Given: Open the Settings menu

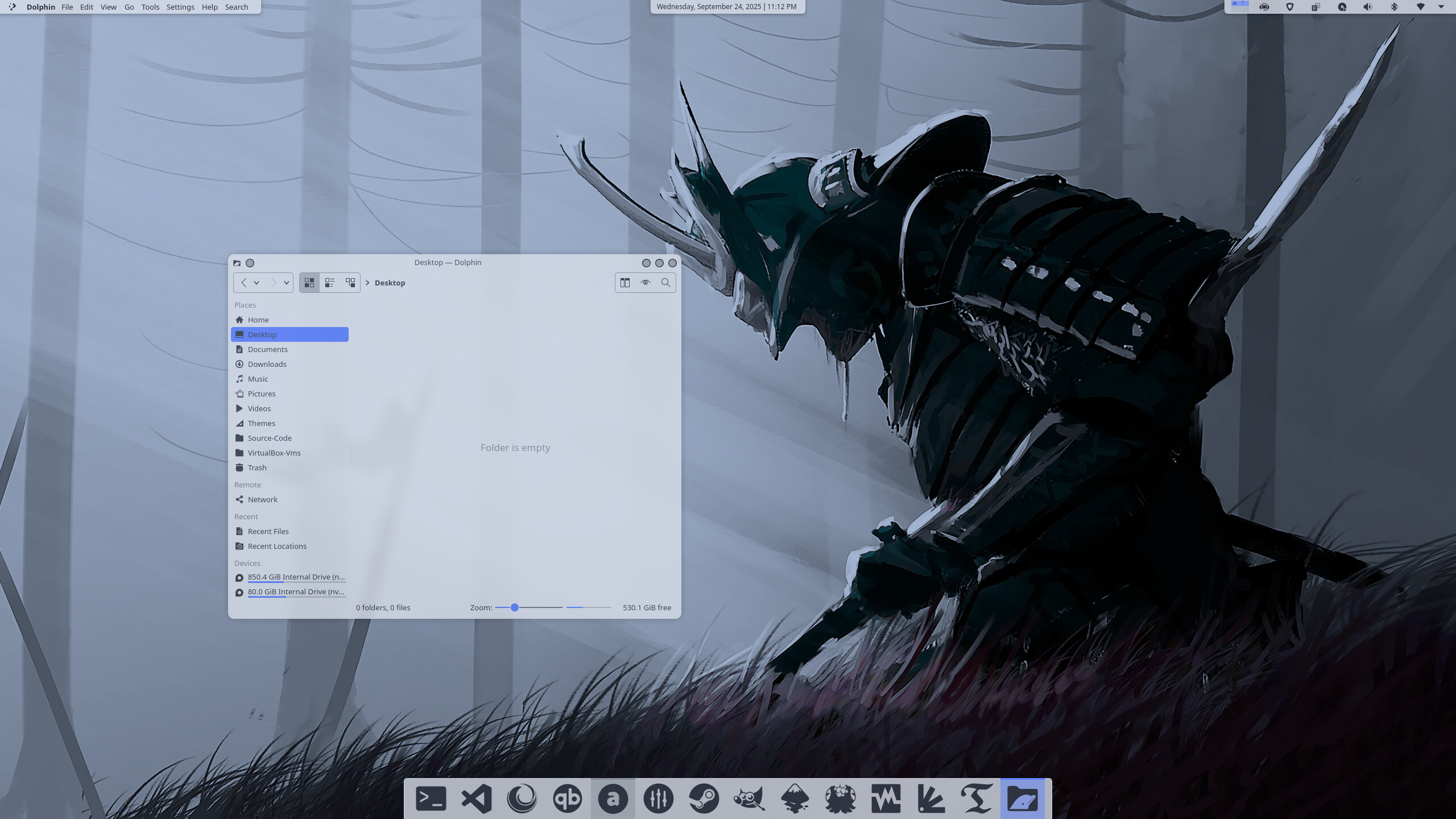Looking at the screenshot, I should pyautogui.click(x=180, y=7).
